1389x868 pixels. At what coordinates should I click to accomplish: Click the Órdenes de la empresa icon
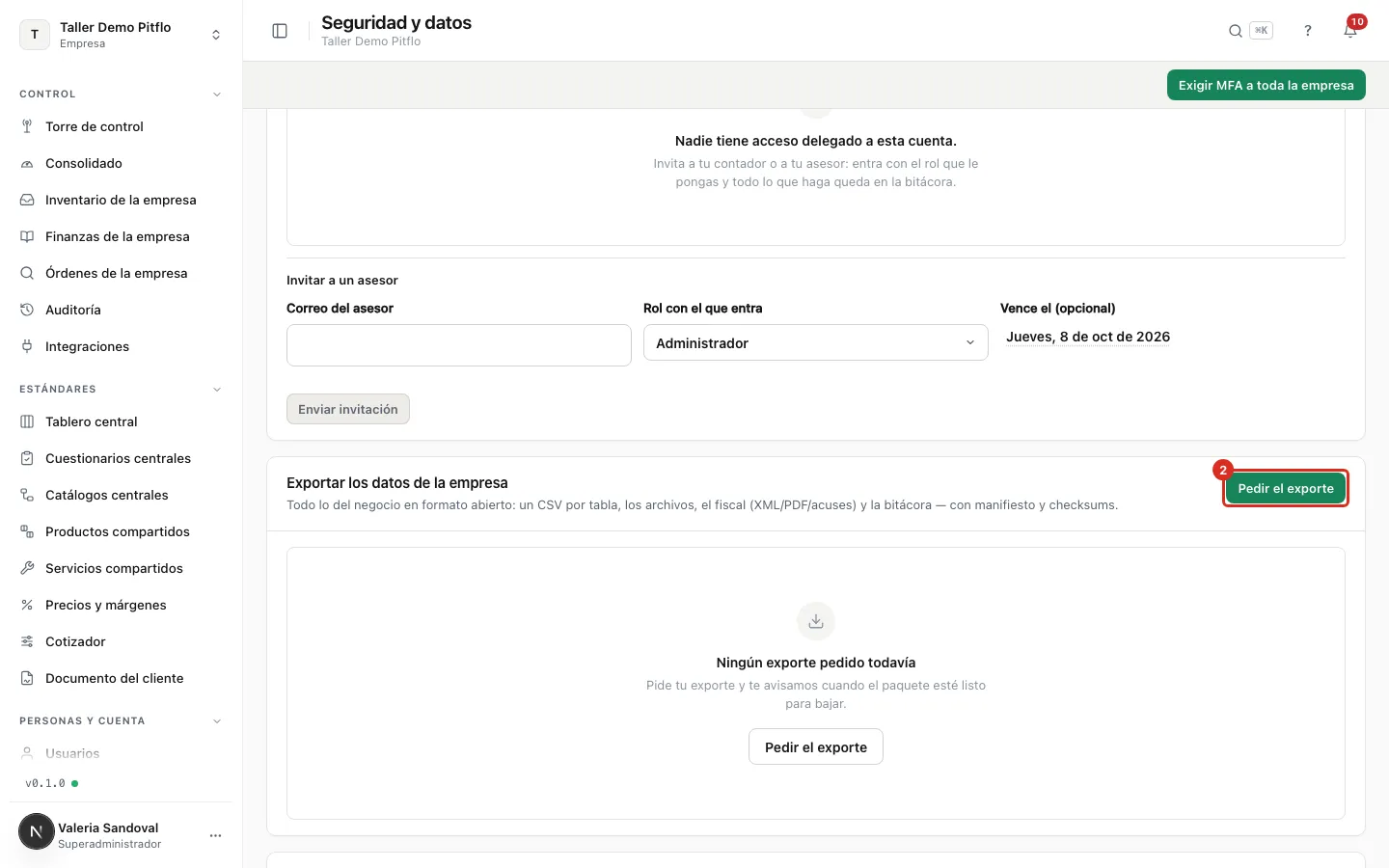27,273
